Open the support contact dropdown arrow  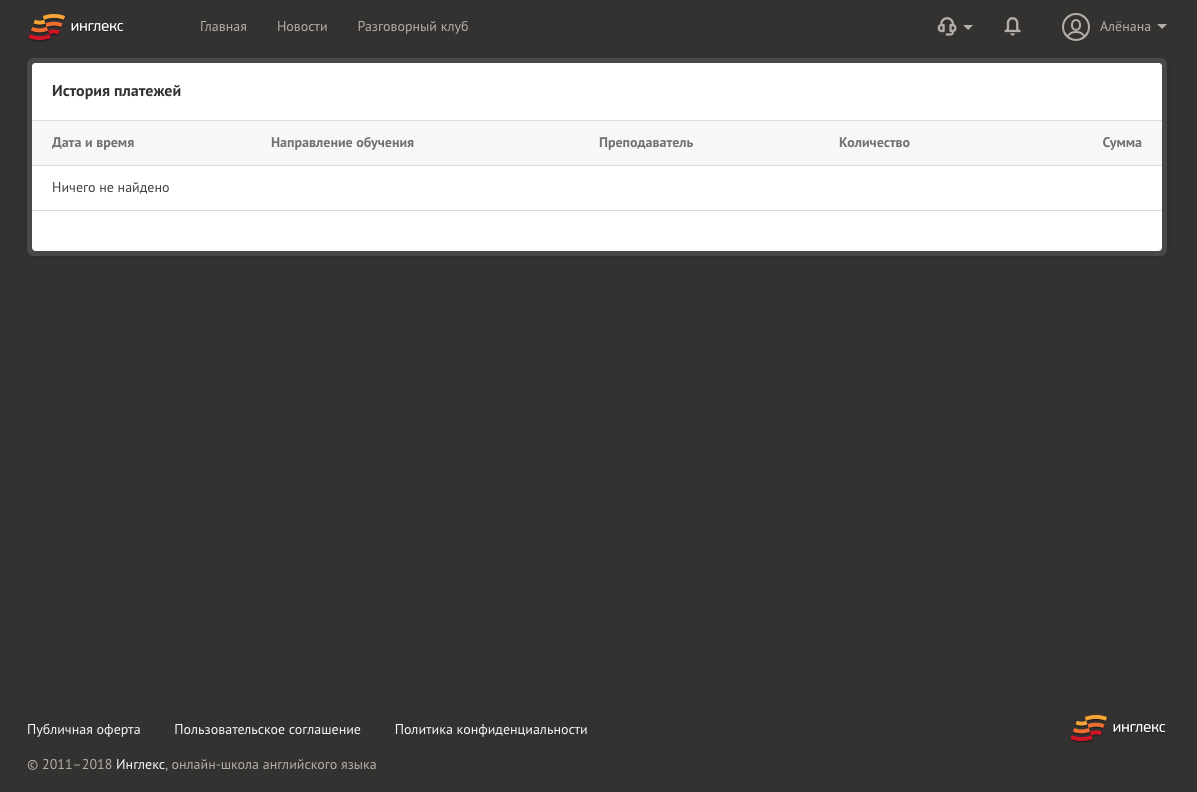click(968, 28)
